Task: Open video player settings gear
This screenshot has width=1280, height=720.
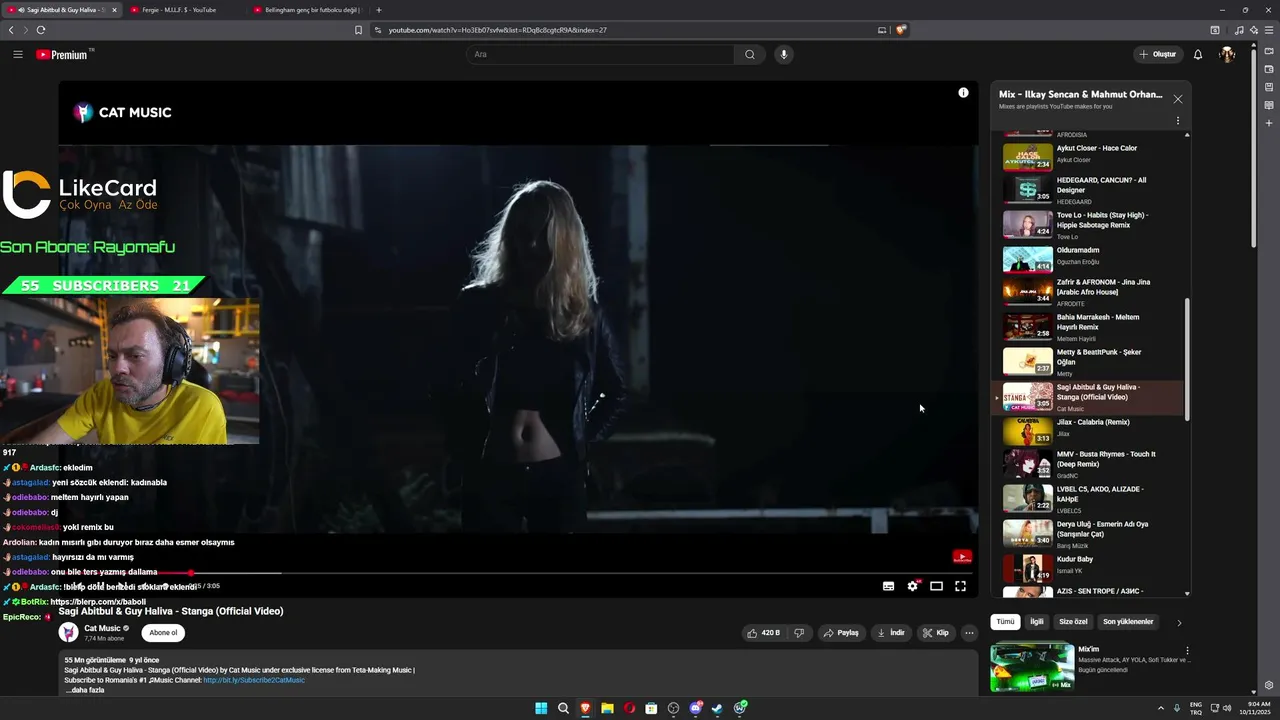Action: 912,586
